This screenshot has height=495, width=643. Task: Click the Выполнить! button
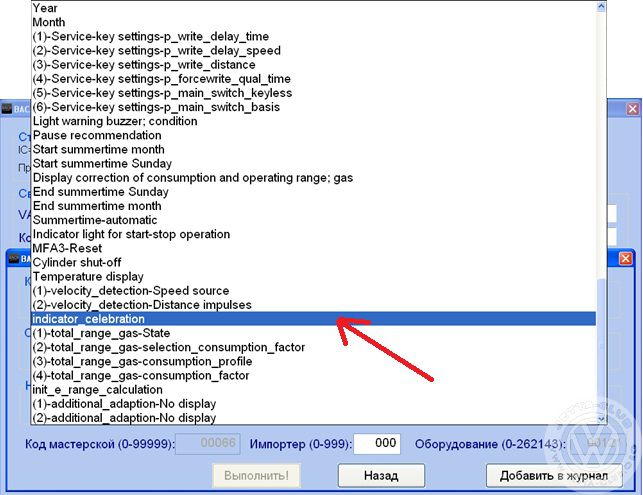tap(256, 475)
